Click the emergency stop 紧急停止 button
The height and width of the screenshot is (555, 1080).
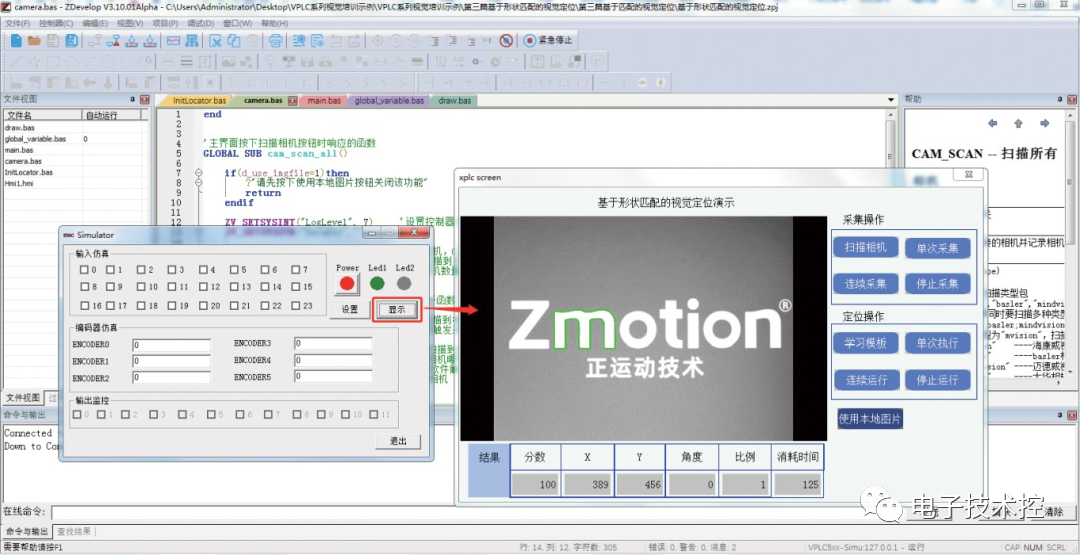[549, 41]
